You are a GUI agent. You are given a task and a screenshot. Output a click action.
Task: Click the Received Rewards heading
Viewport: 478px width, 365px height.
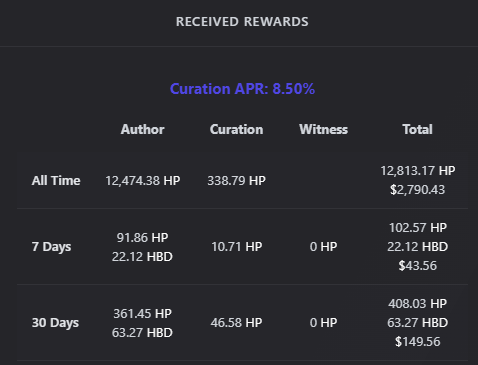pyautogui.click(x=242, y=22)
